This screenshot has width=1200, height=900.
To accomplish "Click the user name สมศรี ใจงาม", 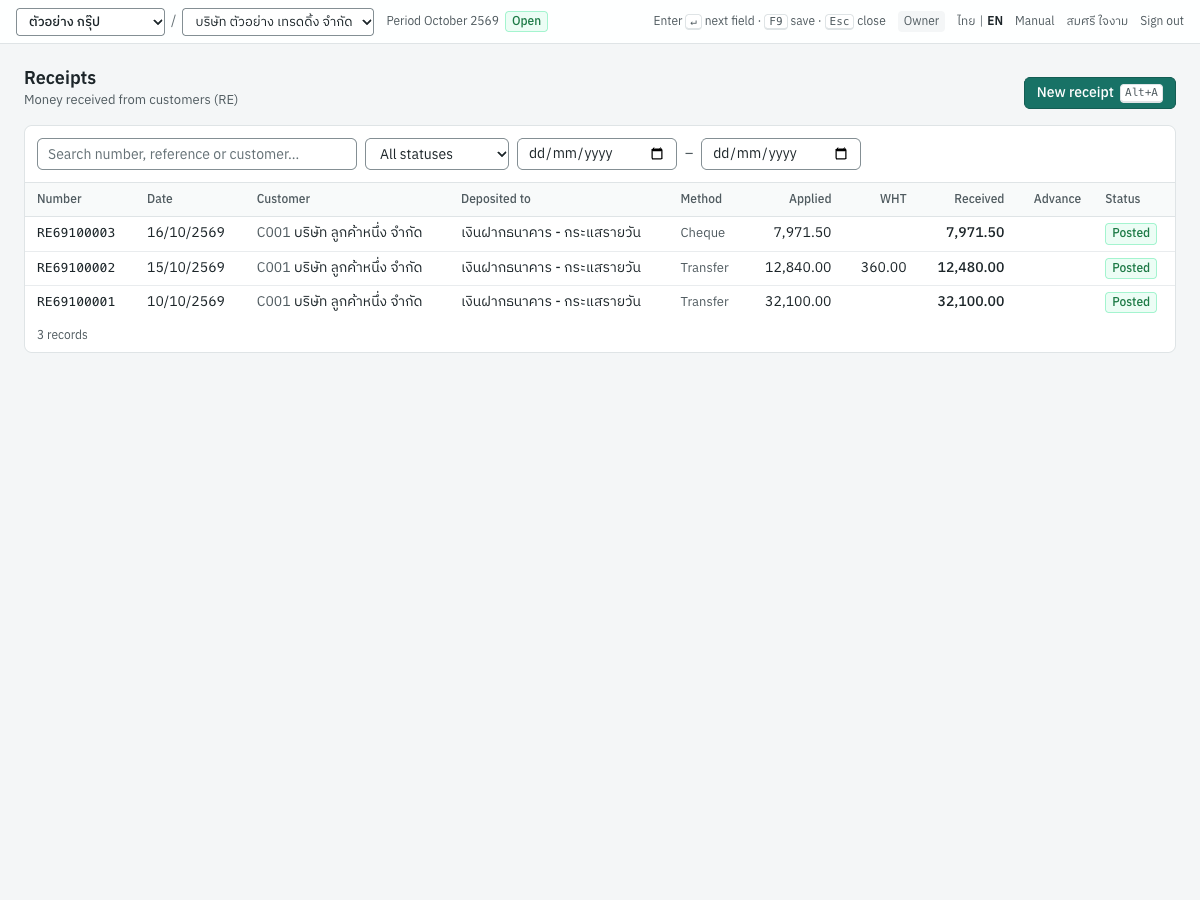I will [x=1097, y=21].
